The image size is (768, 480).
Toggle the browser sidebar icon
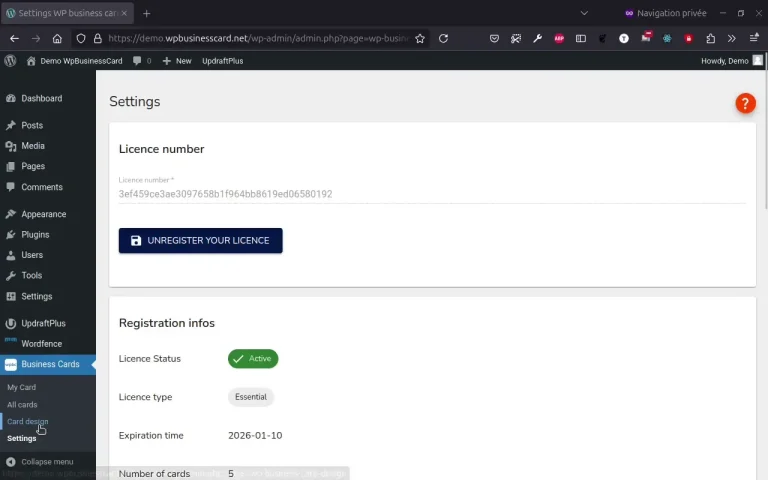pos(580,39)
